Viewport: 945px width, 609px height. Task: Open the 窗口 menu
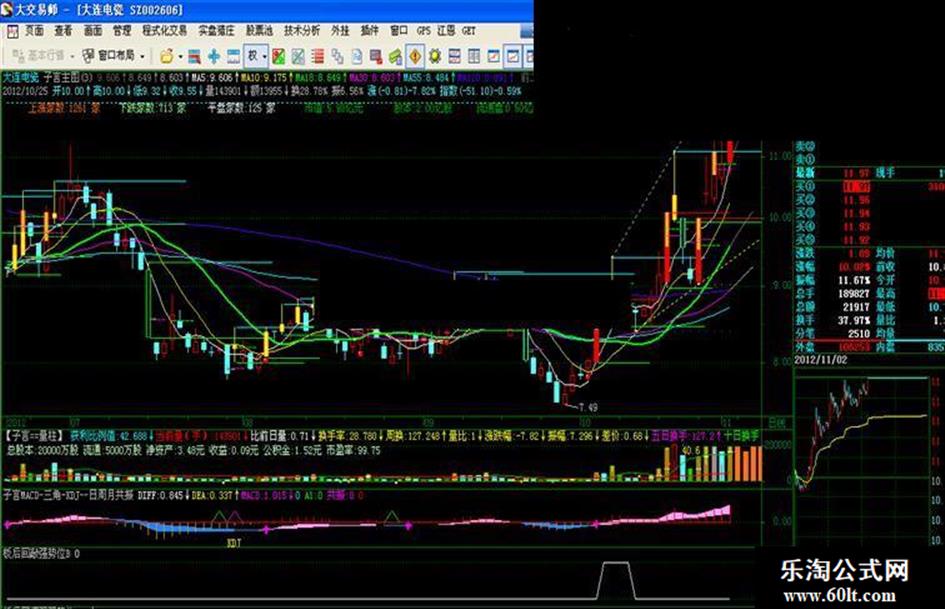[x=399, y=31]
